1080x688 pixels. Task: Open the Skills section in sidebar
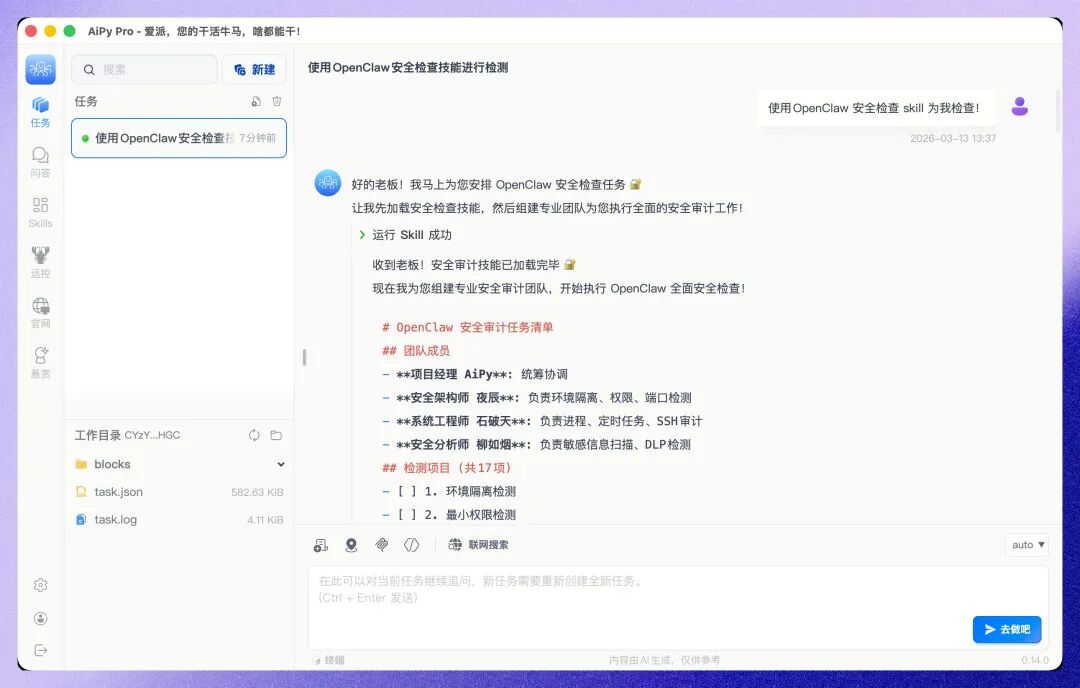point(41,212)
